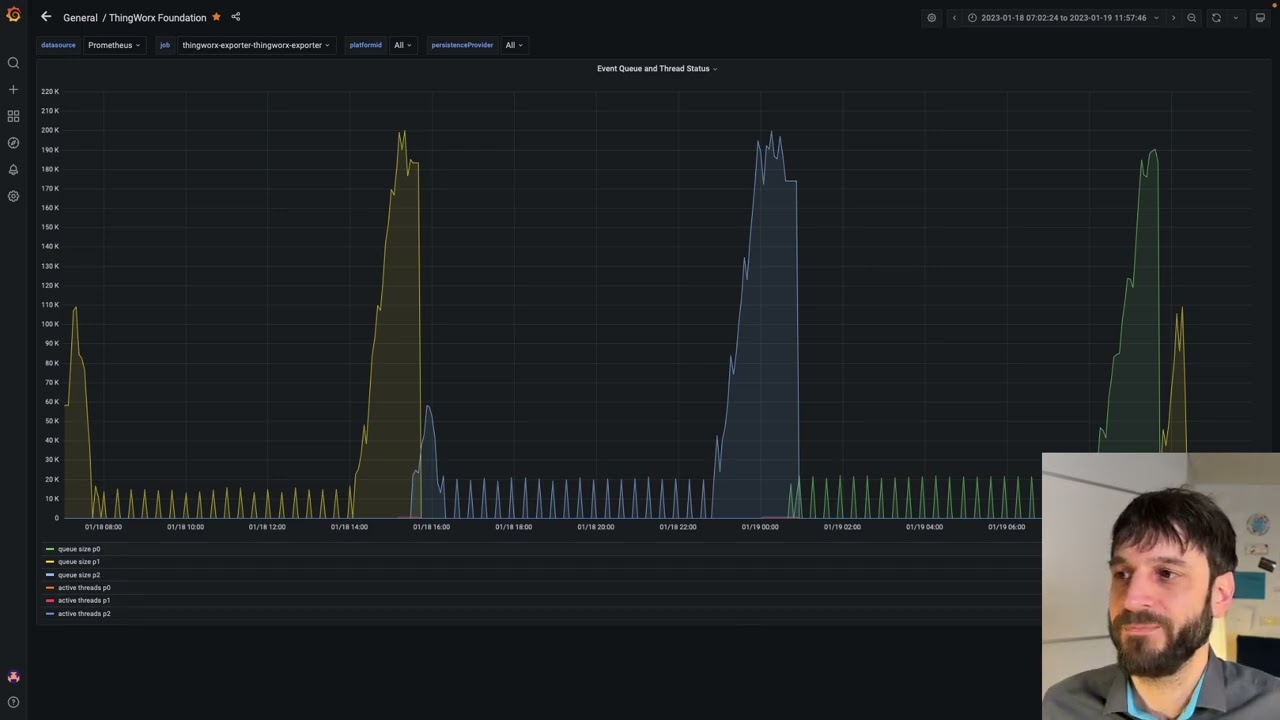The image size is (1280, 720).
Task: Refresh the dashboard
Action: (1216, 18)
